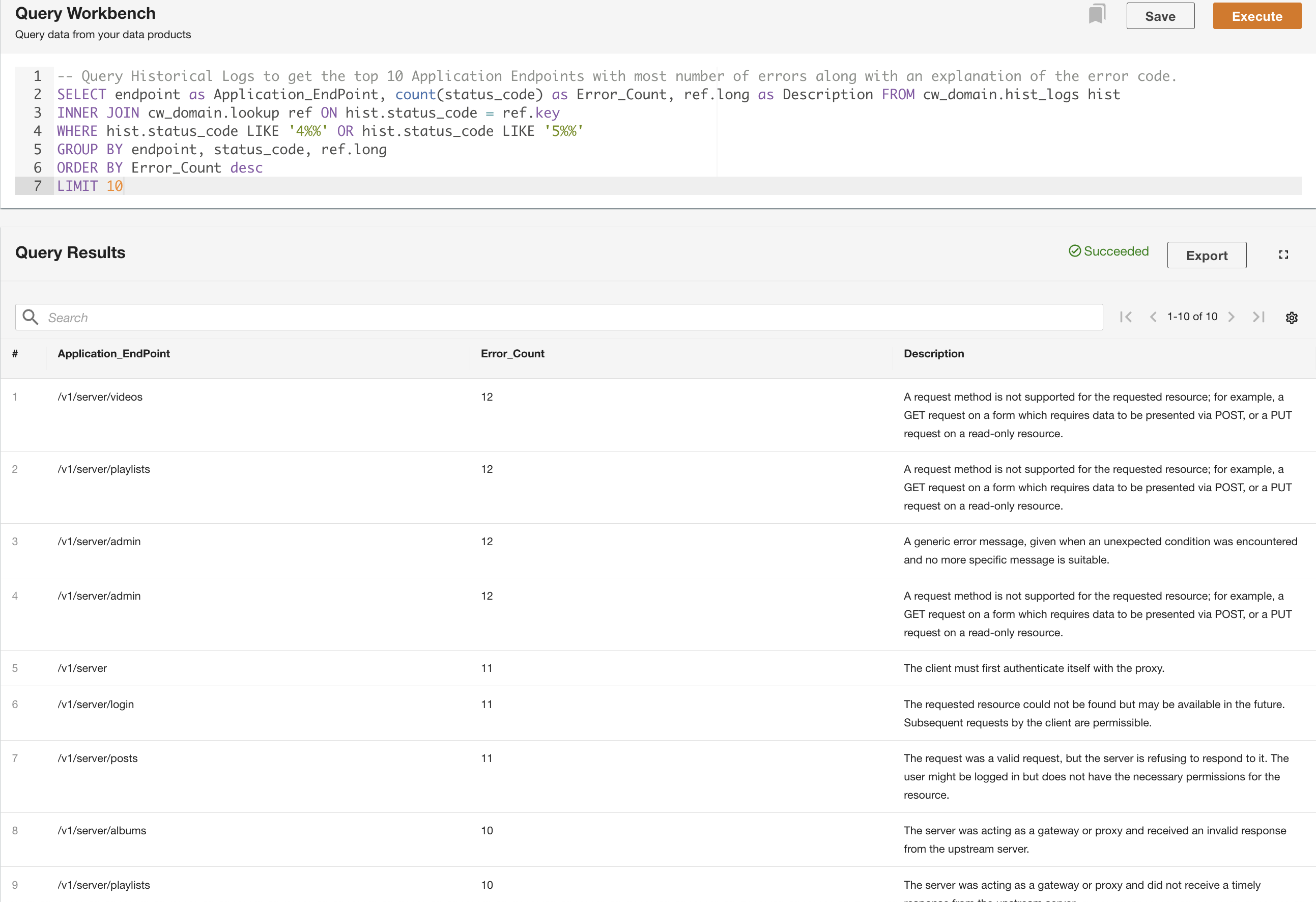Expand query results to fullscreen
This screenshot has width=1316, height=902.
click(1283, 255)
